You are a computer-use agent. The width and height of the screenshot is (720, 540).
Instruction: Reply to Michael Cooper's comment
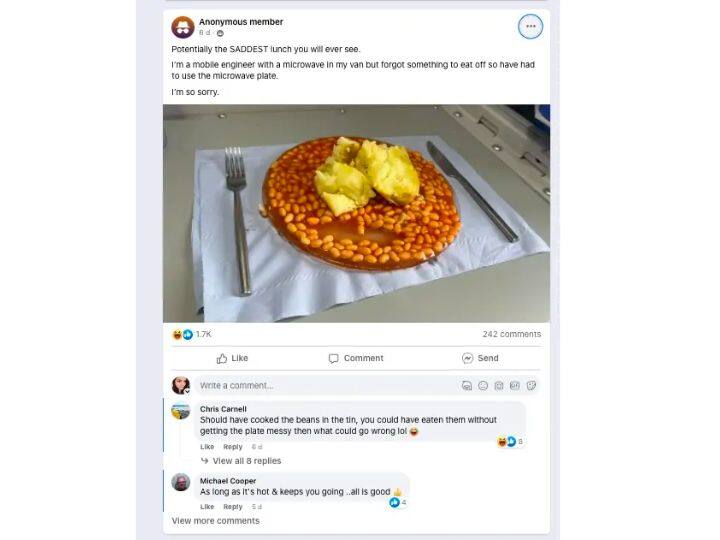(x=233, y=507)
